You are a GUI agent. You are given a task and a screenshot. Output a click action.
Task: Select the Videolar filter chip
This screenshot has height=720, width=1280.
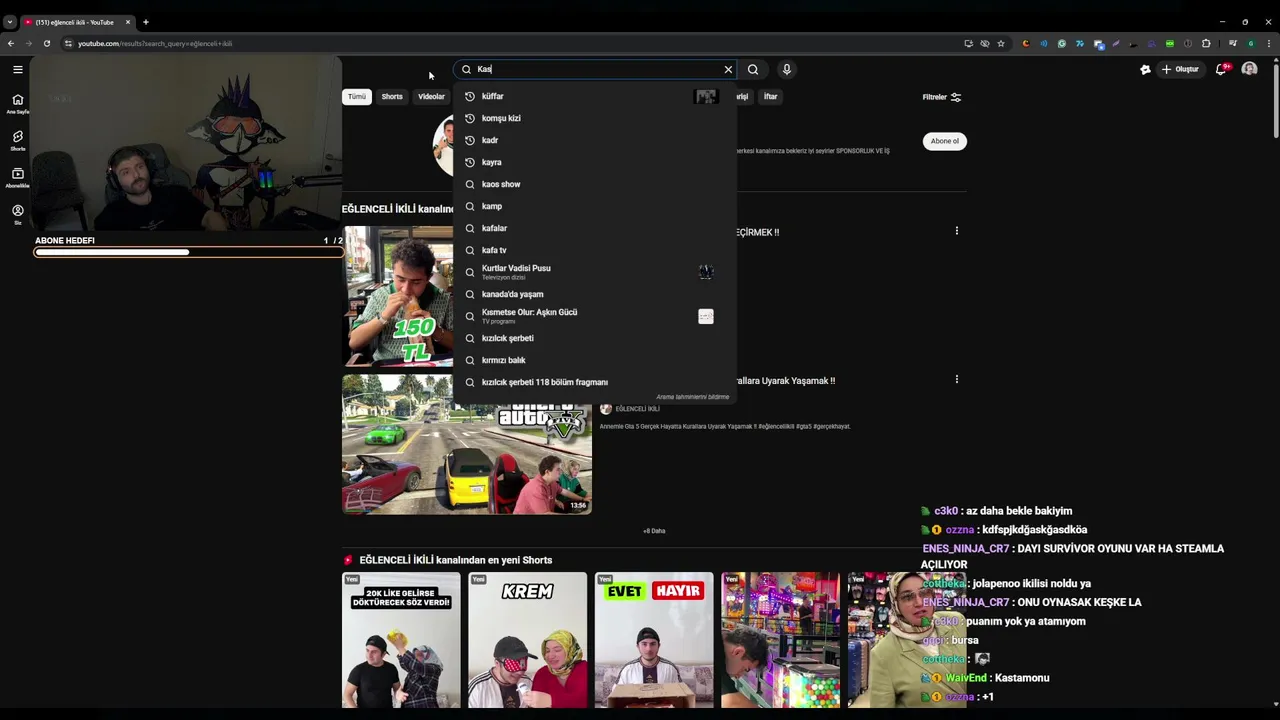(x=431, y=97)
